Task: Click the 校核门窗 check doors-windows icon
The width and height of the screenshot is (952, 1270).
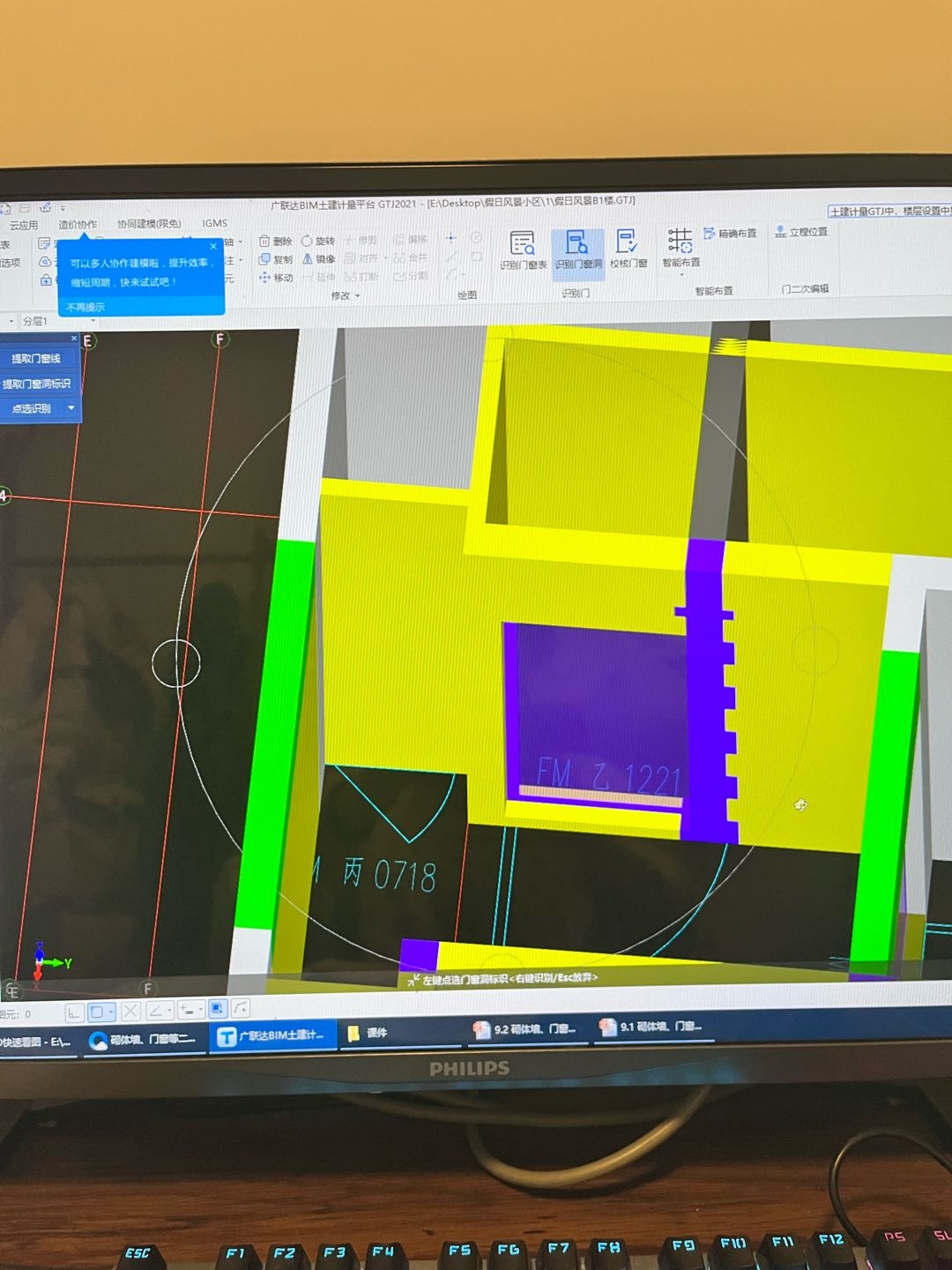Action: tap(628, 249)
